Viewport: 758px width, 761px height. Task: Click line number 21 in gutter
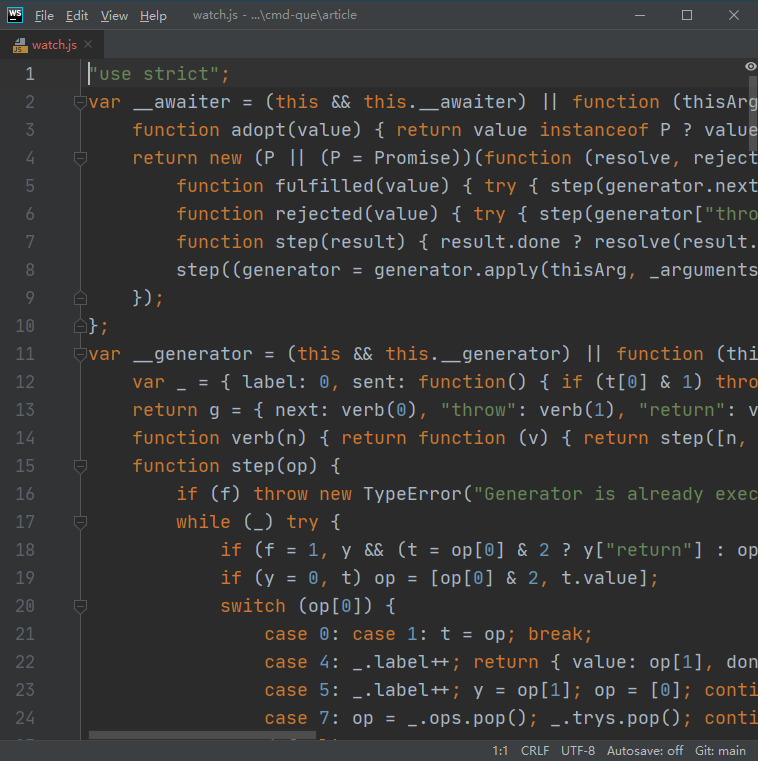(x=25, y=634)
